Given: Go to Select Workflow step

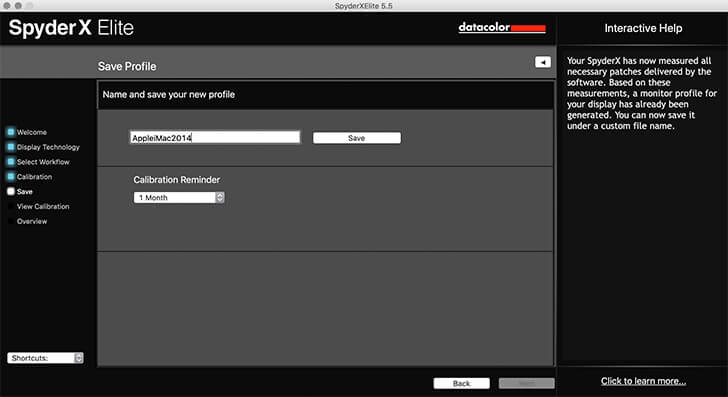Looking at the screenshot, I should (43, 162).
